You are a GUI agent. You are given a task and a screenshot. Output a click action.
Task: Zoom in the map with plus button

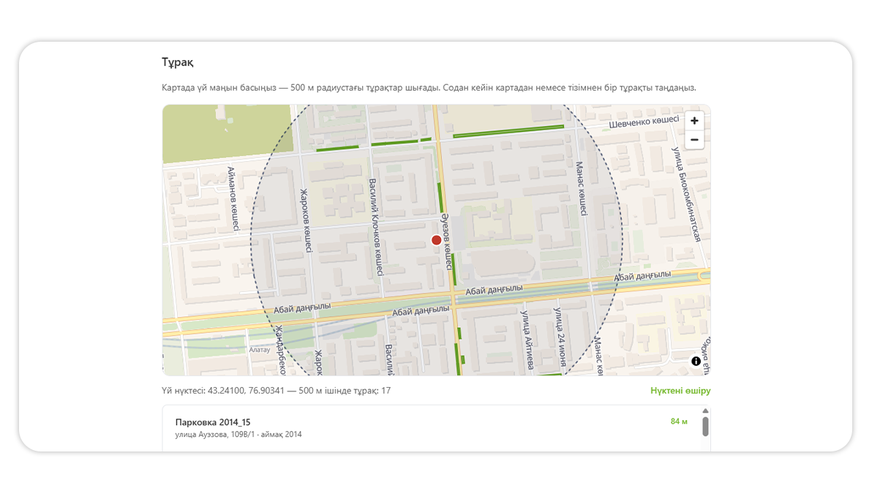(x=694, y=121)
